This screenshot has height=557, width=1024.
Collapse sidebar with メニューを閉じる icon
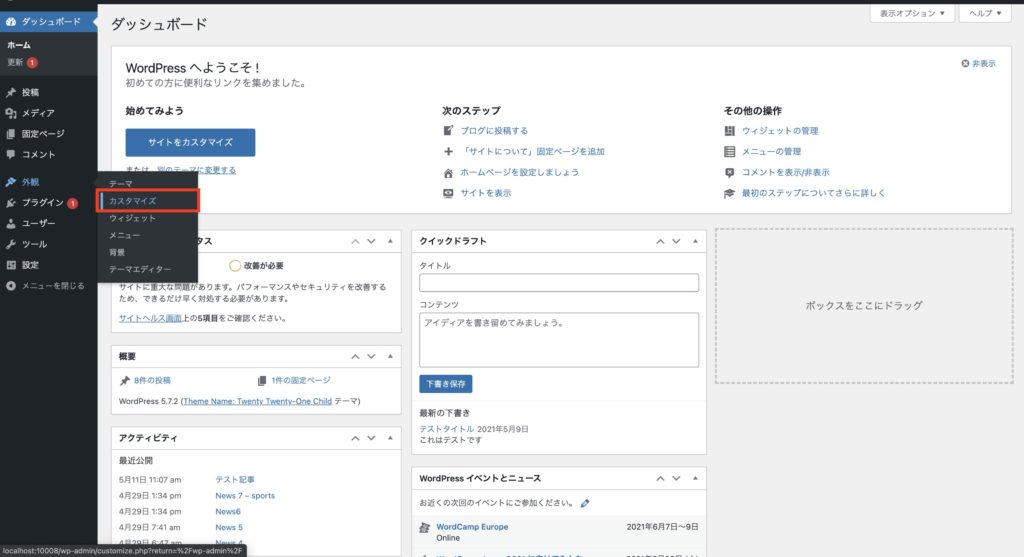11,286
